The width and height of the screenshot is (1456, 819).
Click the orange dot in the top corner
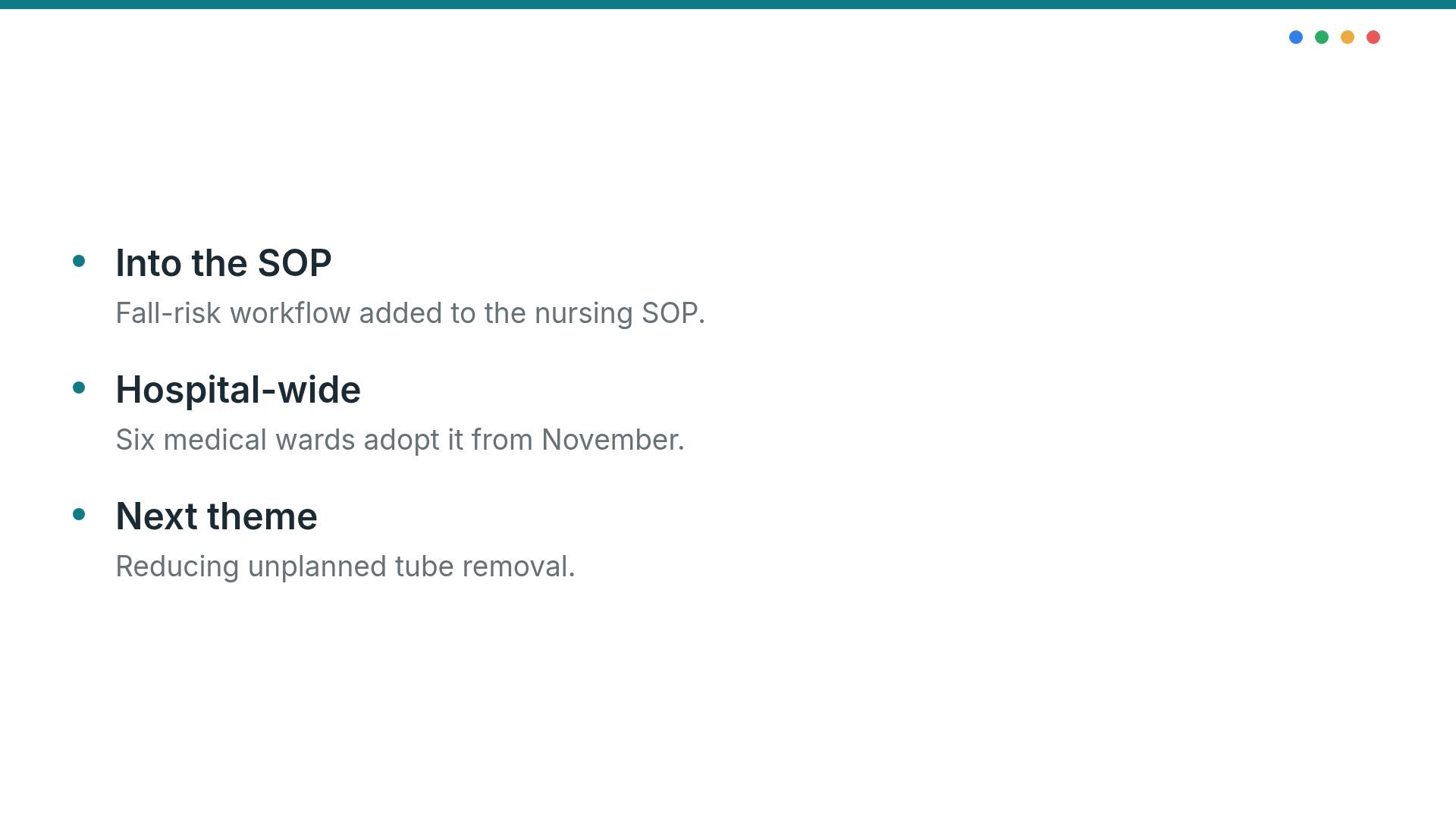tap(1348, 37)
